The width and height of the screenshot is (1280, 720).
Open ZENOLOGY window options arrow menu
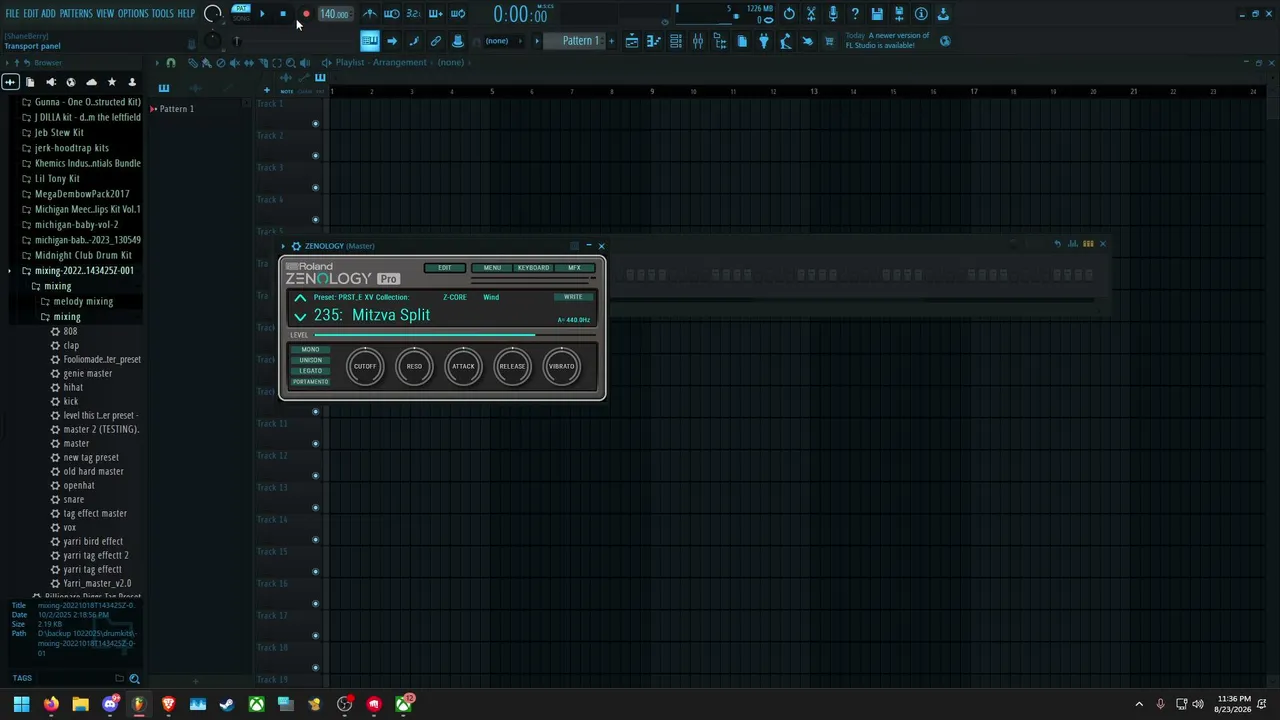(283, 246)
